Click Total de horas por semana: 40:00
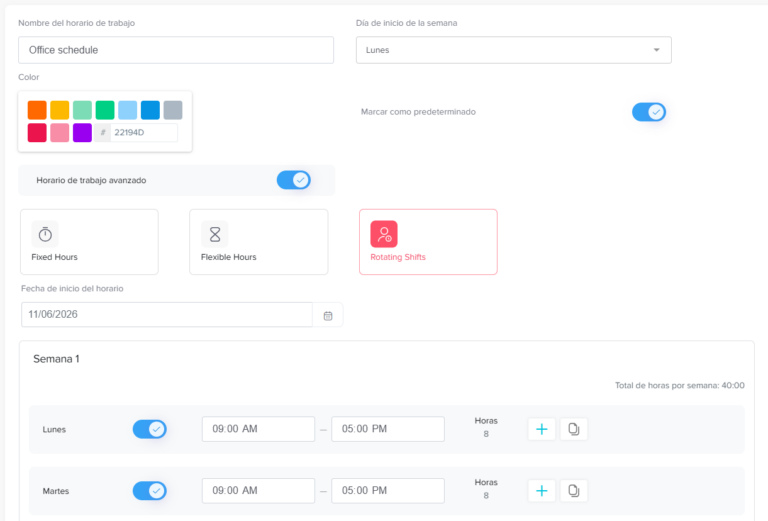 680,385
